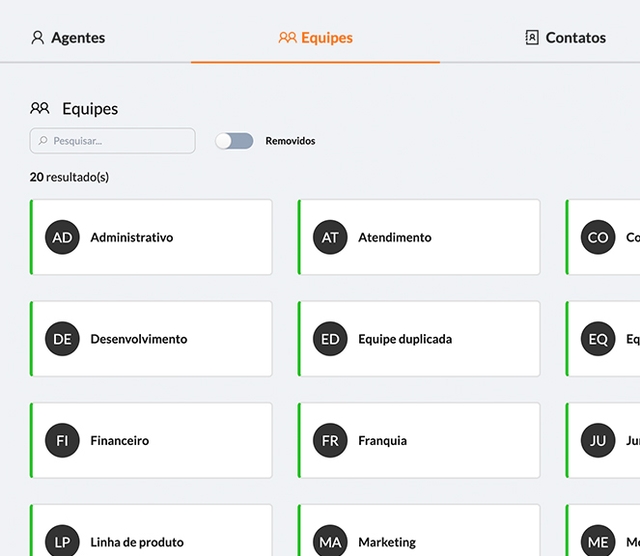Open the Marketing team card

[x=419, y=530]
